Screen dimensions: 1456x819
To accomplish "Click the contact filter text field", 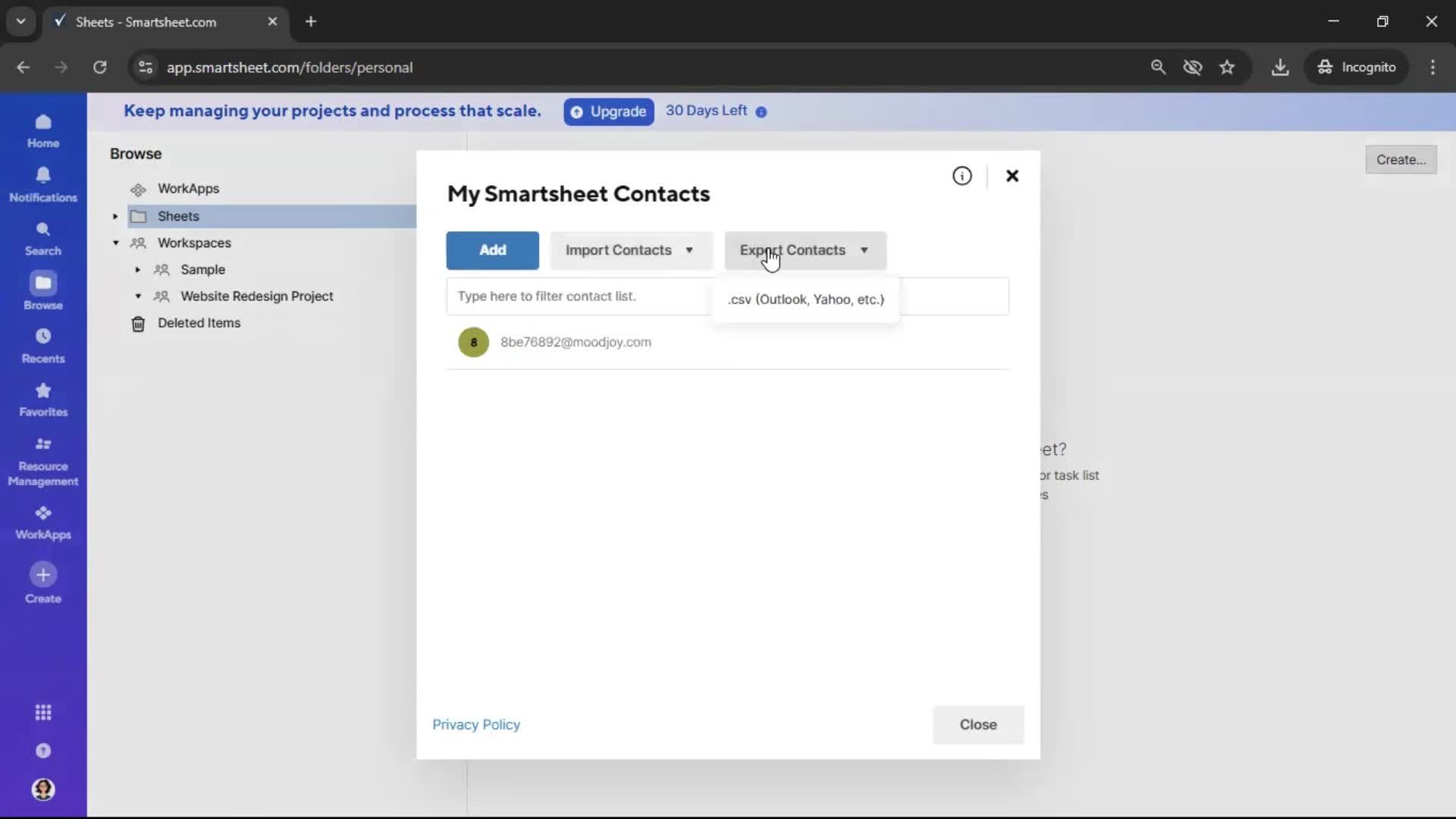I will coord(576,296).
